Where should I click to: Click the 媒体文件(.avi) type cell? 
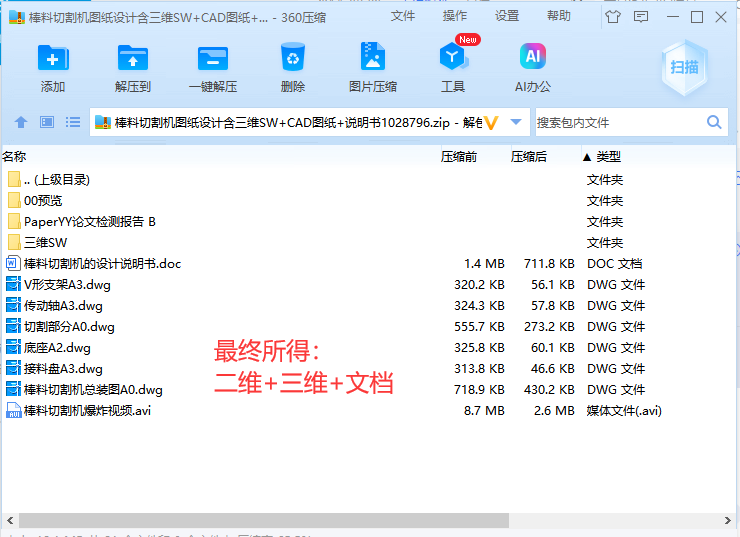click(624, 411)
